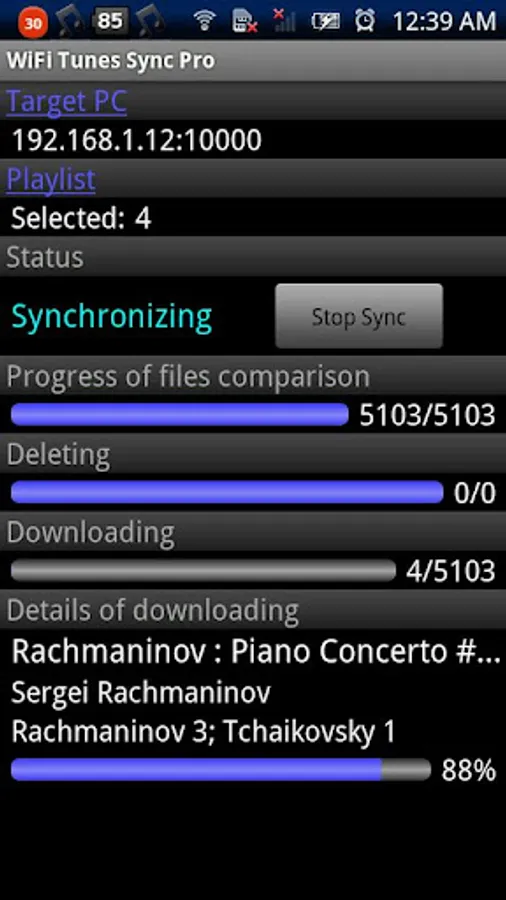Tap the Synchronizing status text
506x900 pixels.
tap(112, 316)
